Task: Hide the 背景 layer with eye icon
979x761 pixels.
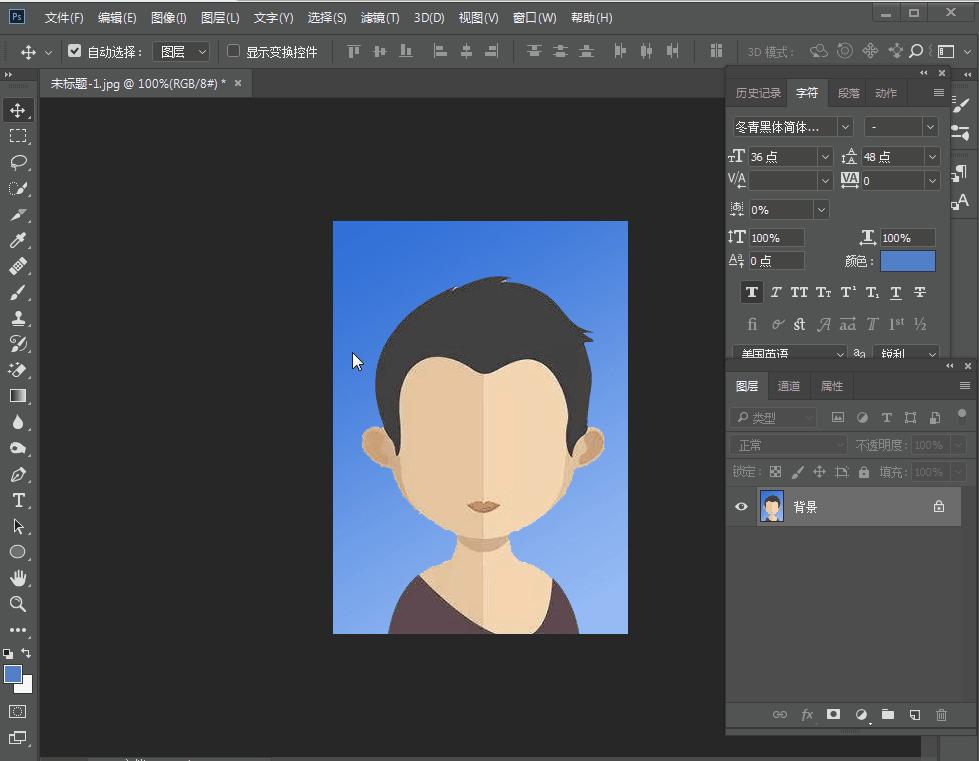Action: pyautogui.click(x=741, y=507)
